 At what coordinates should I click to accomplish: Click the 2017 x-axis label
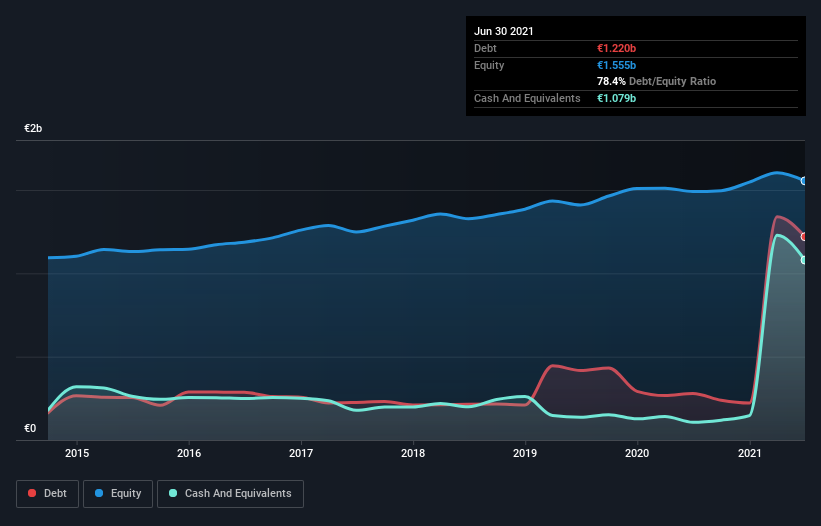click(x=301, y=453)
